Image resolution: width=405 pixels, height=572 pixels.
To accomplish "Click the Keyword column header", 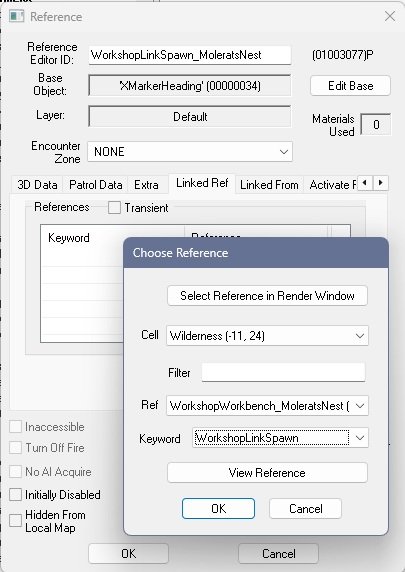I will [112, 238].
